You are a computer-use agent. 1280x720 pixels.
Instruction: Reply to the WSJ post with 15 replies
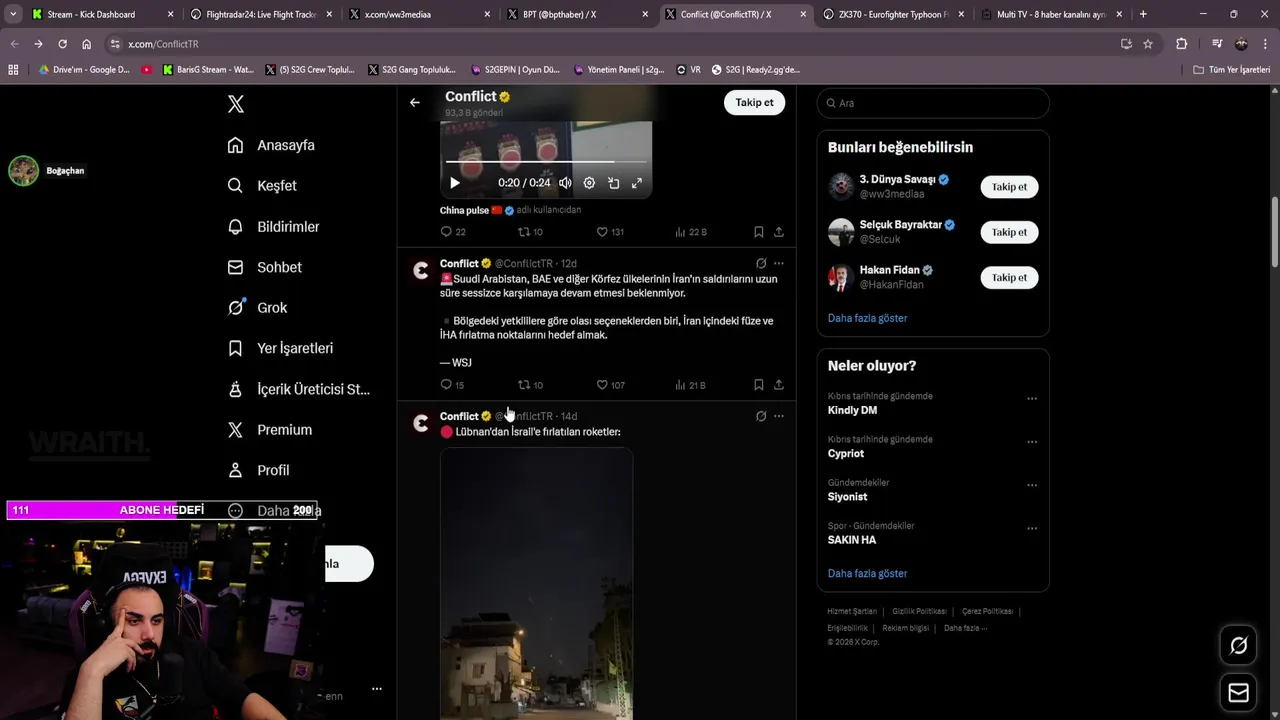click(453, 385)
